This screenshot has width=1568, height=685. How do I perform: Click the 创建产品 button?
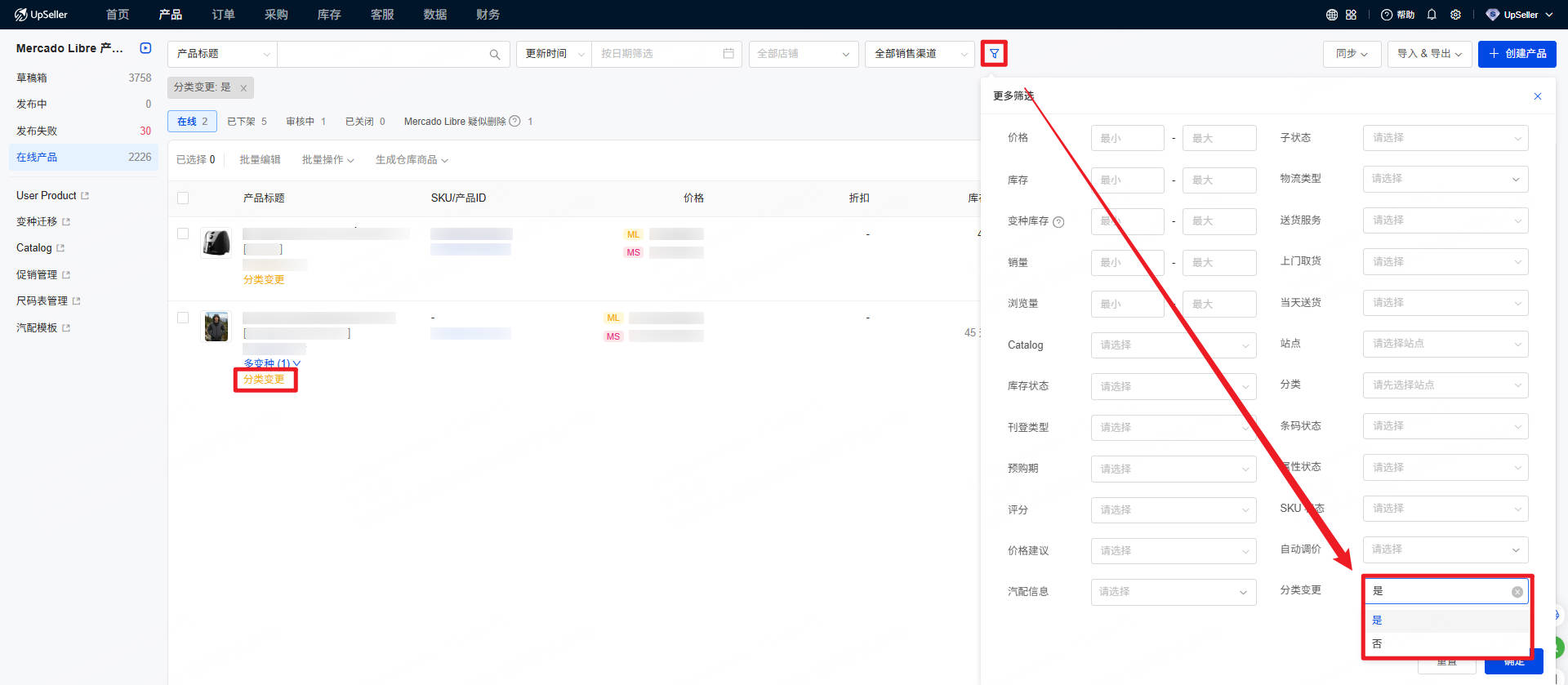[x=1517, y=54]
